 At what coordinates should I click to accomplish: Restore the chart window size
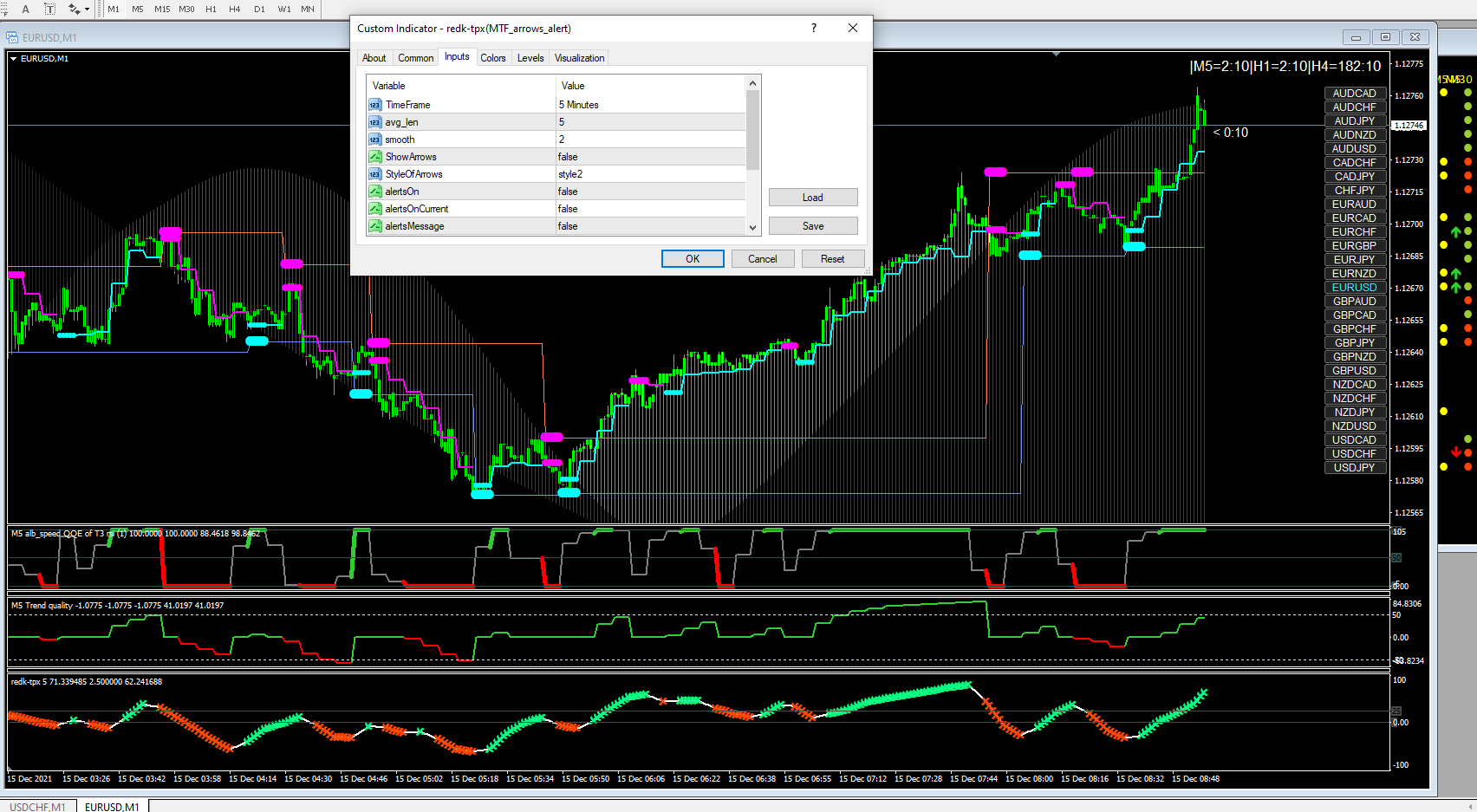1385,37
